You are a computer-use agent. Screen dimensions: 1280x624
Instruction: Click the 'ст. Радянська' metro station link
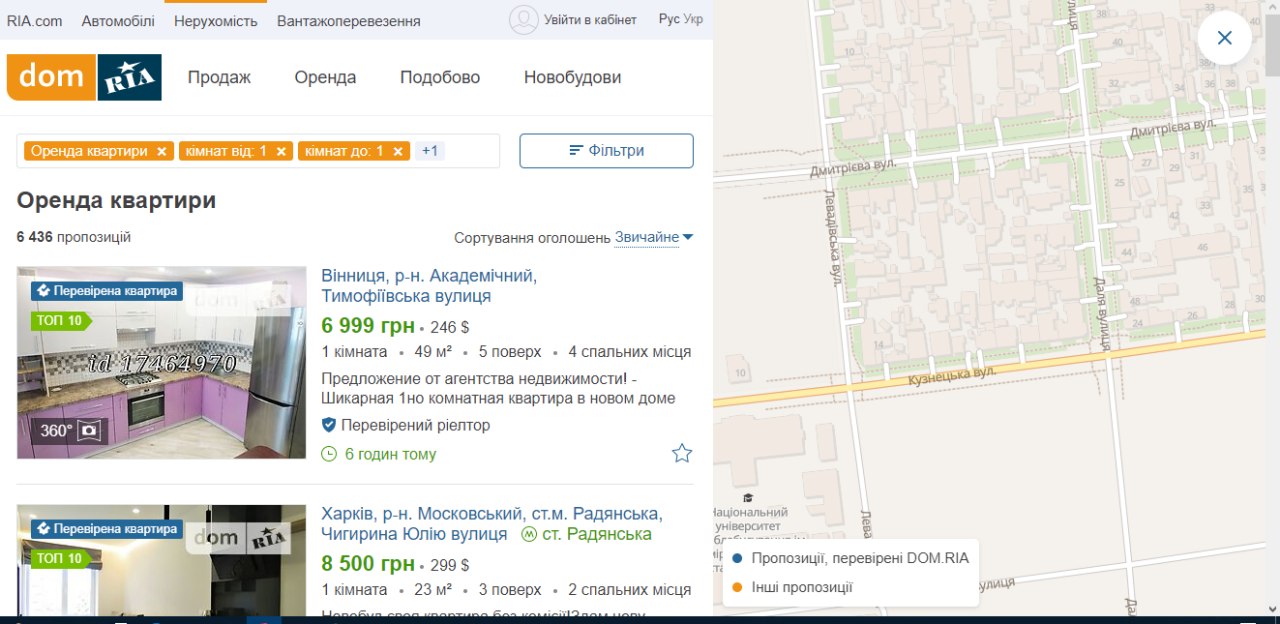pyautogui.click(x=587, y=534)
